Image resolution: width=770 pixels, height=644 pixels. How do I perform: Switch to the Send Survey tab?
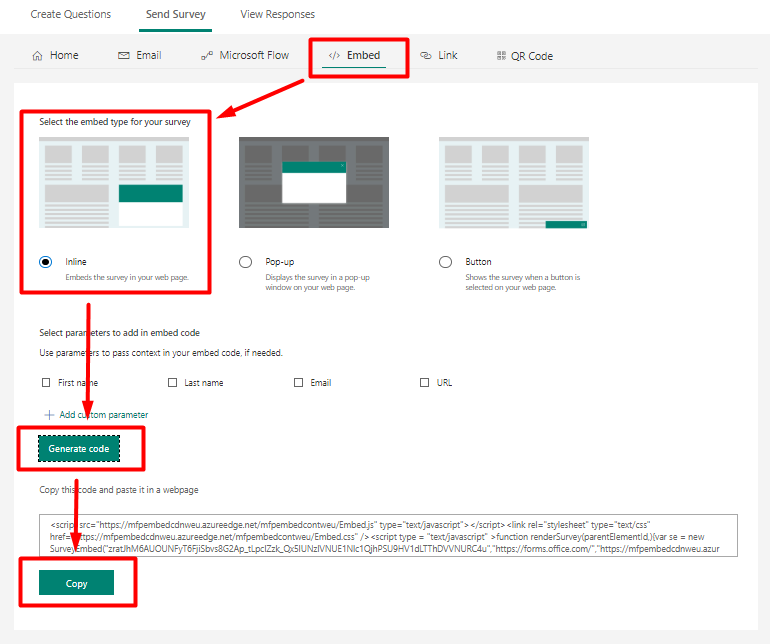tap(175, 14)
